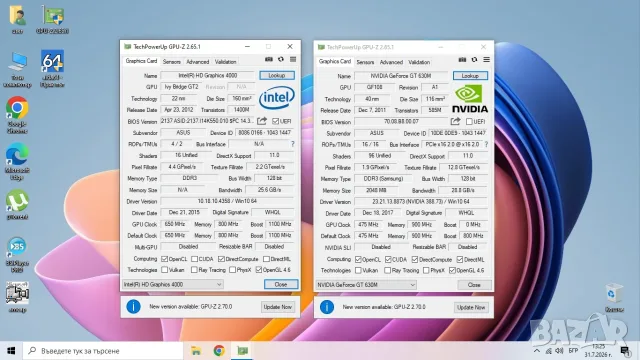The width and height of the screenshot is (640, 360).
Task: Open hamburger menu in NVIDIA GPU-Z window
Action: [x=487, y=60]
